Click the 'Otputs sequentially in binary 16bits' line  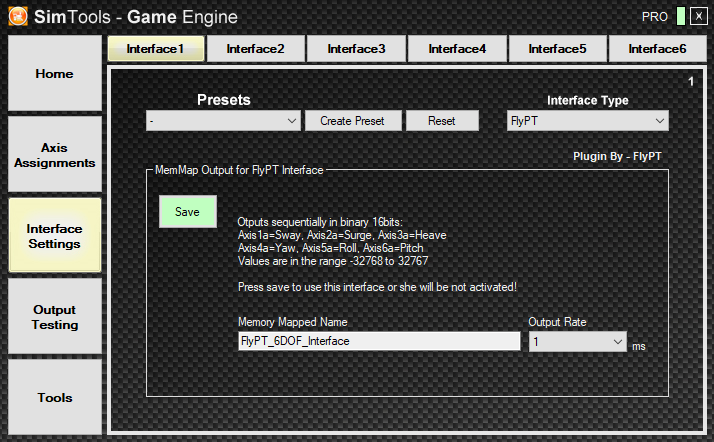pyautogui.click(x=320, y=222)
